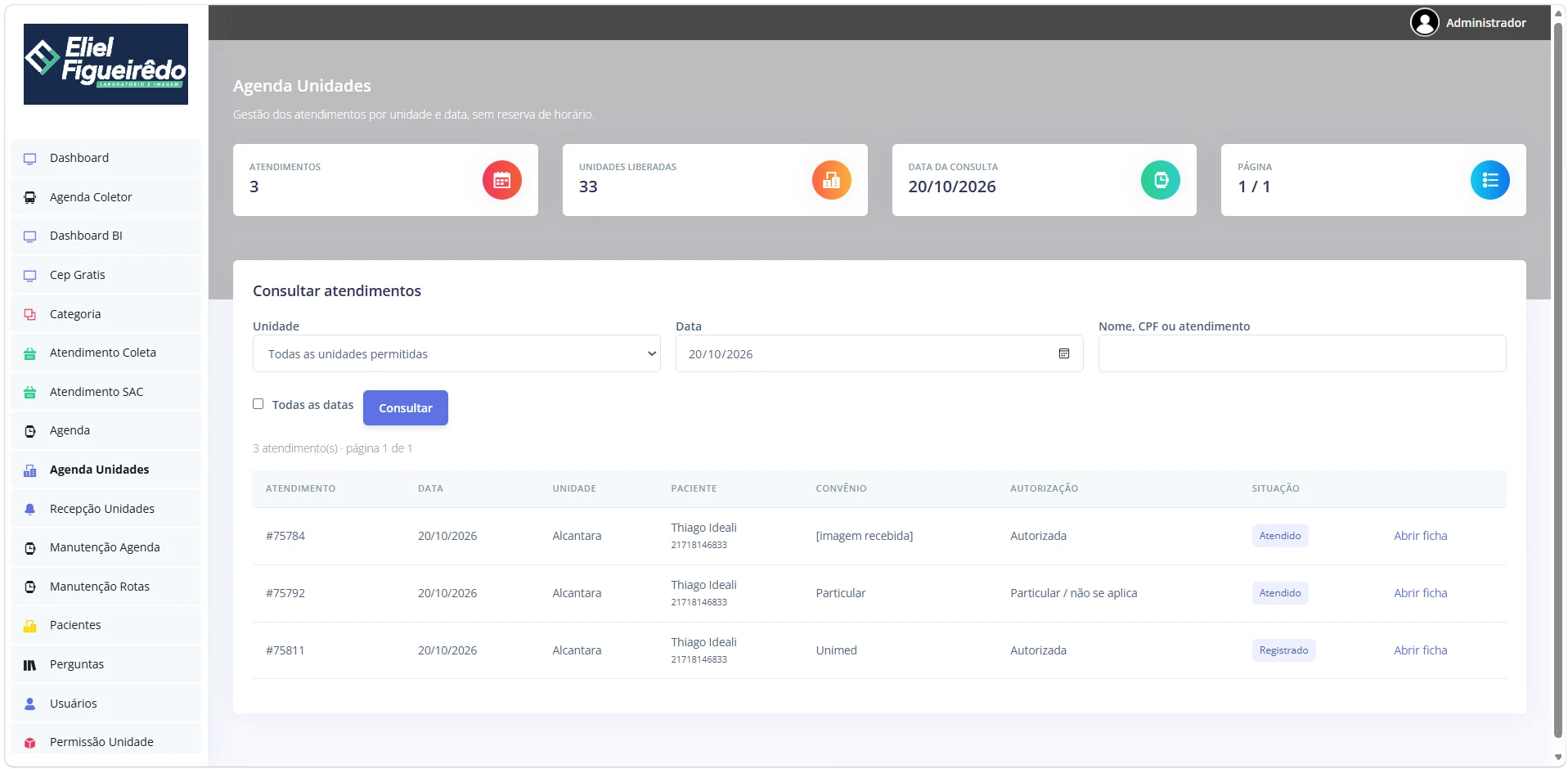Open Manutenção Rotas menu item
The image size is (1568, 769).
106,587
